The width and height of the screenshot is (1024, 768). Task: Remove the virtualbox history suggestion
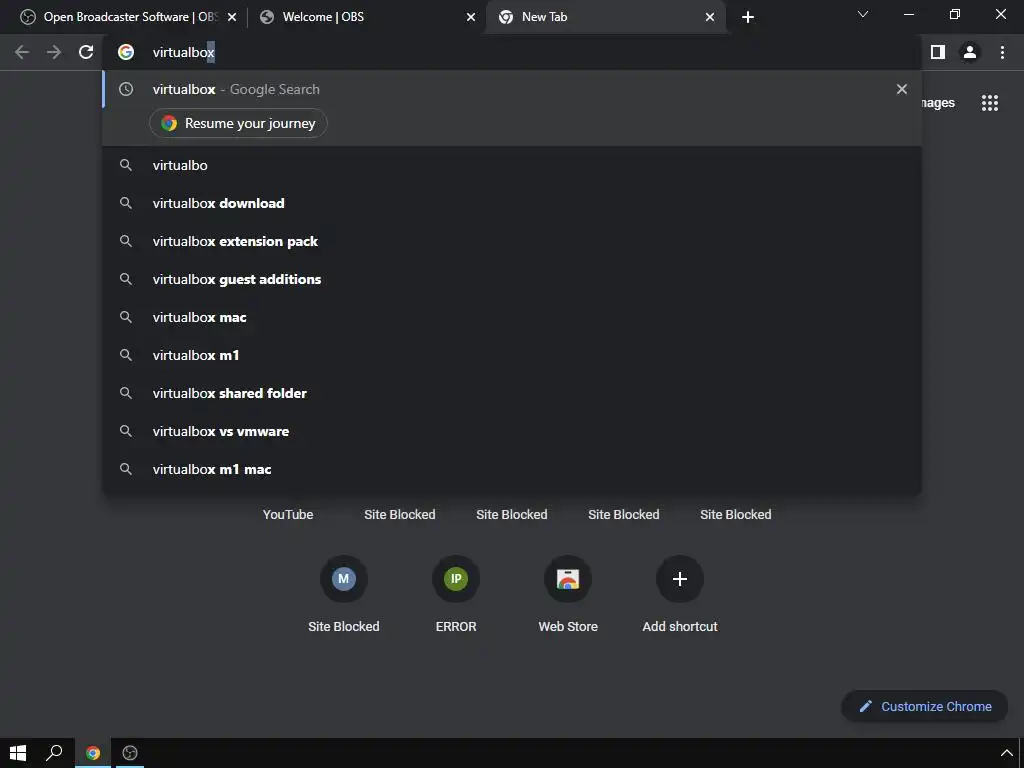(x=901, y=89)
